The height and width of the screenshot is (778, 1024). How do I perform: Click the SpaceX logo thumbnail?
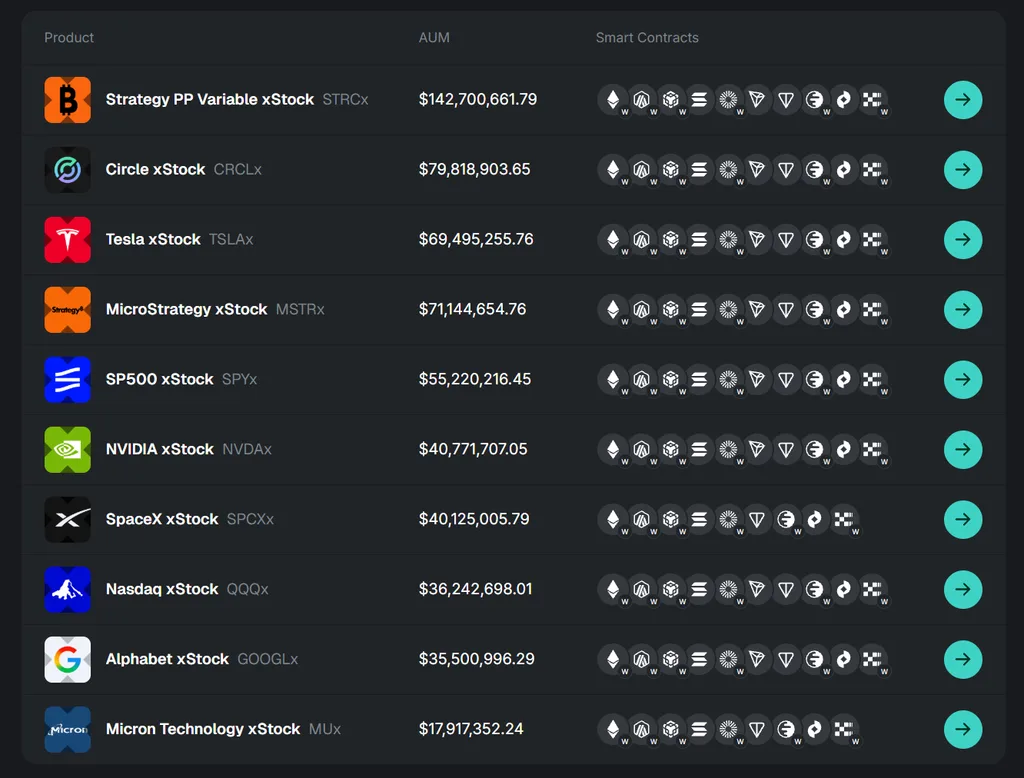pos(67,519)
